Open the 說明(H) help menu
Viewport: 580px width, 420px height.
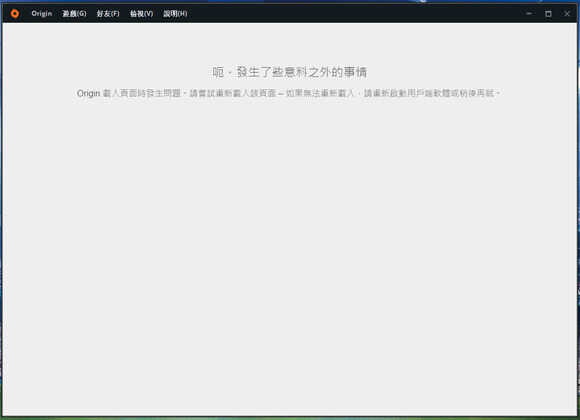(x=175, y=14)
